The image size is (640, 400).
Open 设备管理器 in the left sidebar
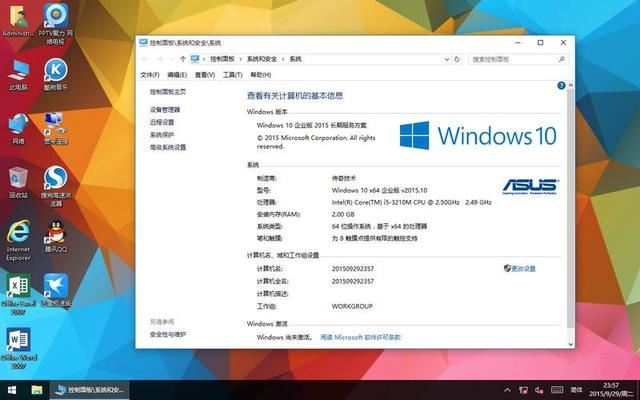(x=165, y=109)
